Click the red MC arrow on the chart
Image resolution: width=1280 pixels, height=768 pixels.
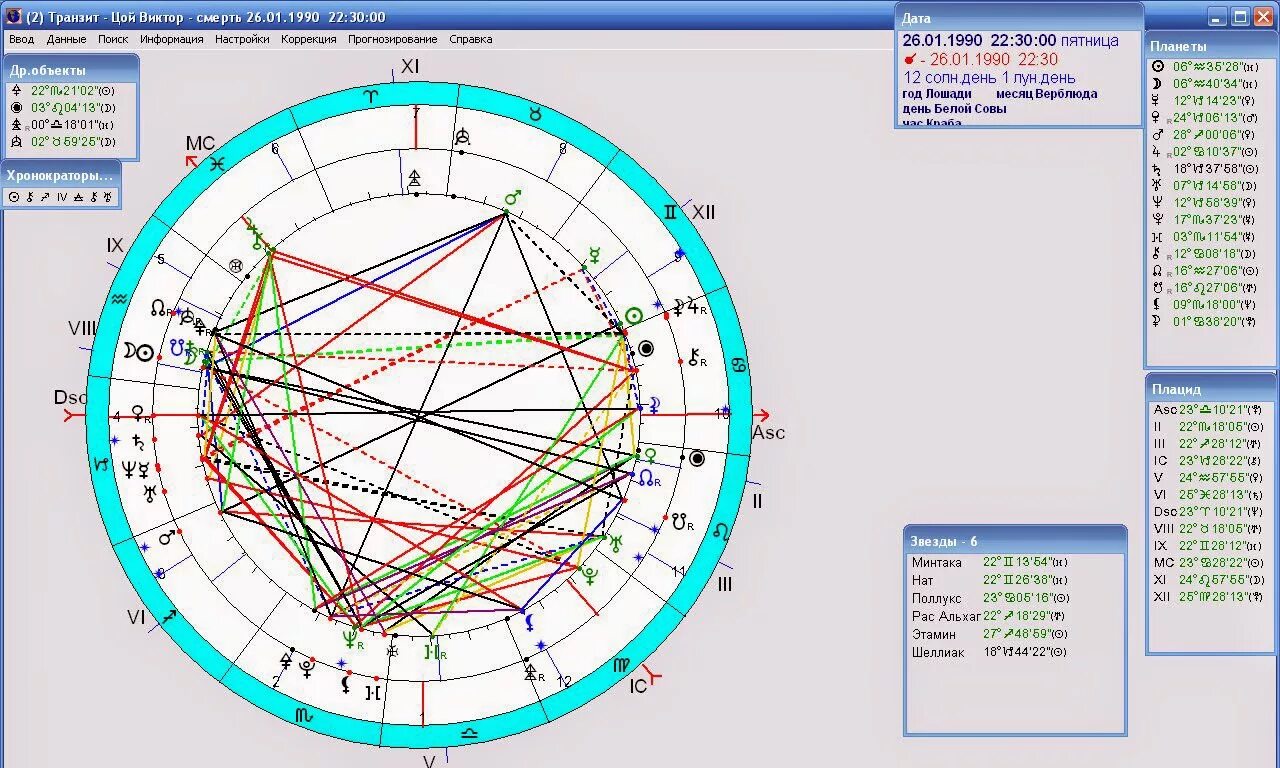tap(192, 160)
